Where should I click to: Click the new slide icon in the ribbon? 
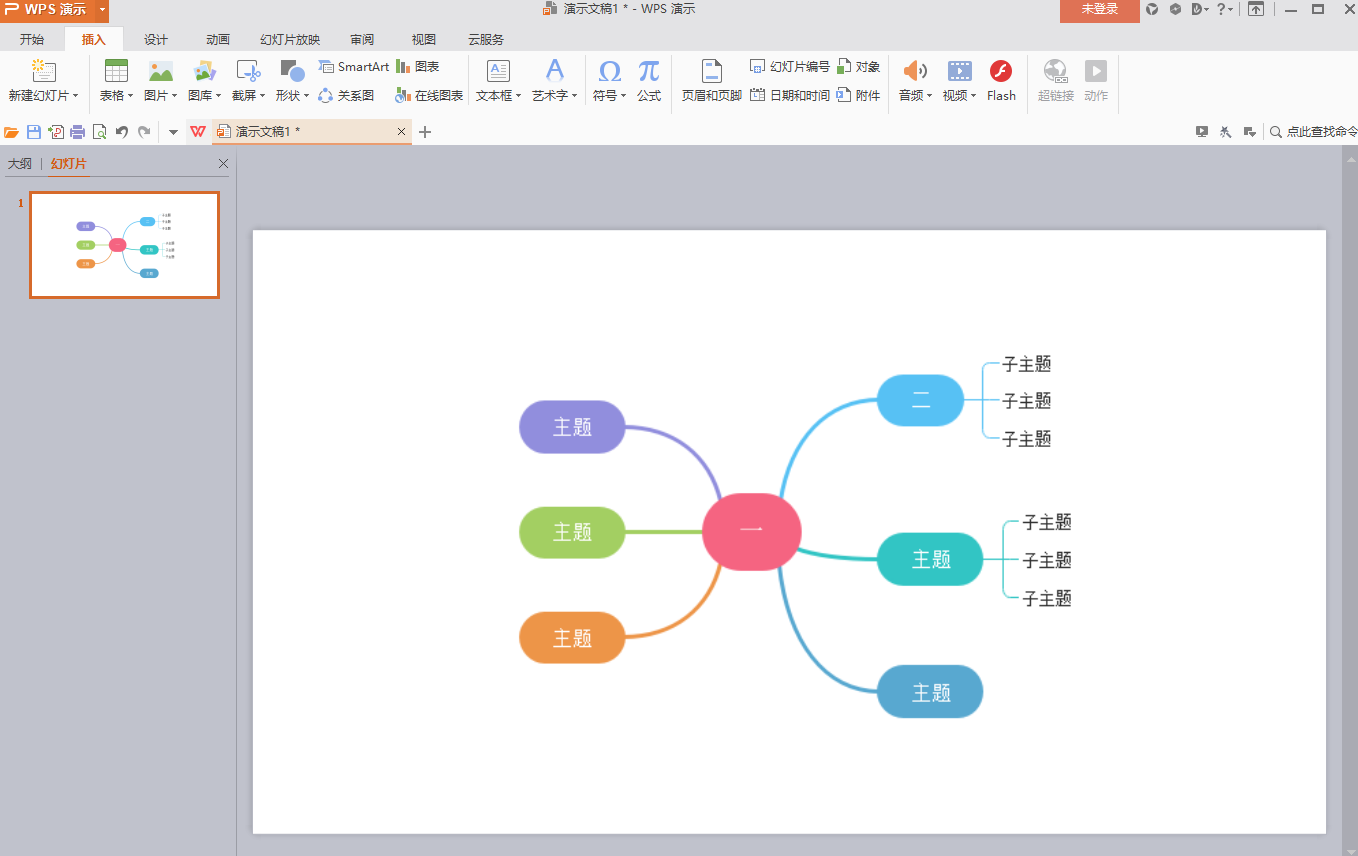44,71
